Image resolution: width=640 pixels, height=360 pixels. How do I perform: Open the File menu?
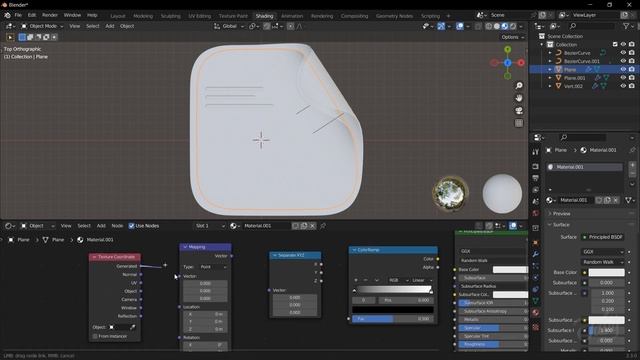pyautogui.click(x=18, y=15)
